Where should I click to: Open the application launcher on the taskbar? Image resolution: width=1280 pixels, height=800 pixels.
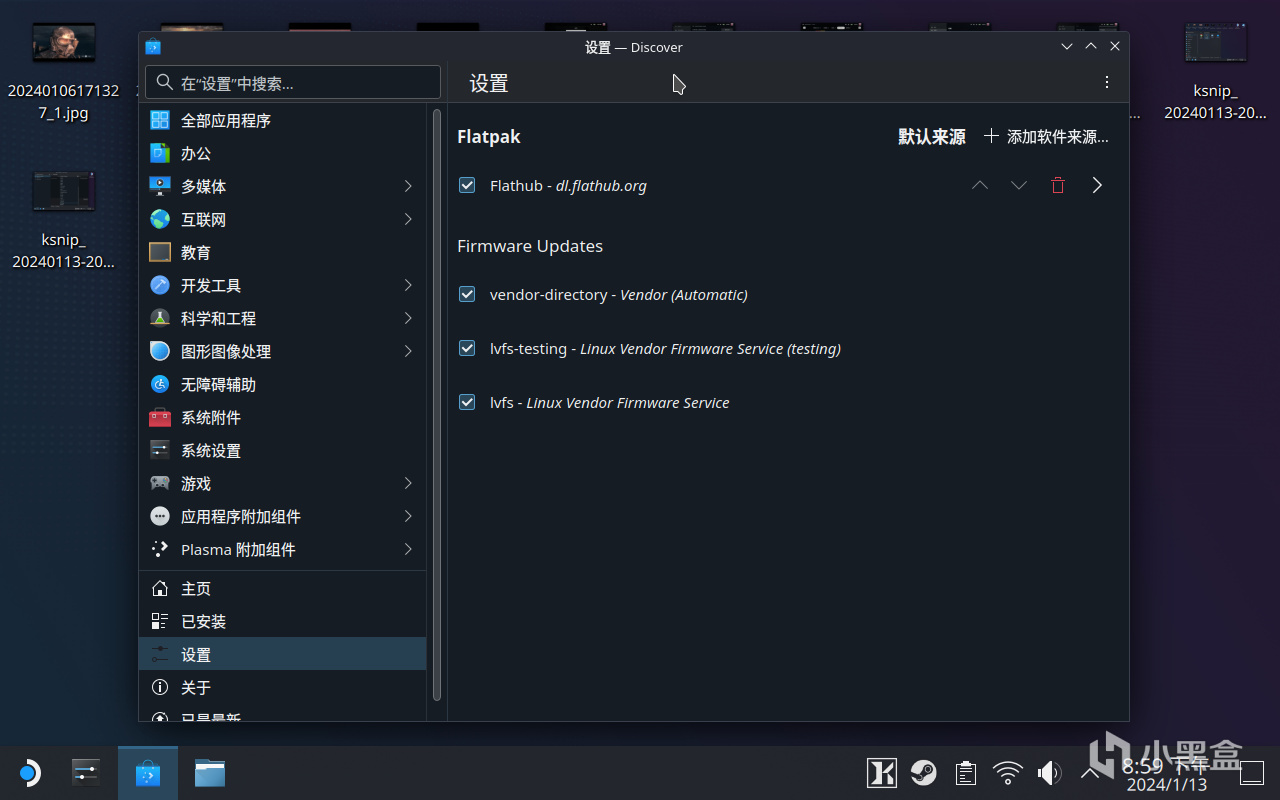click(x=29, y=773)
